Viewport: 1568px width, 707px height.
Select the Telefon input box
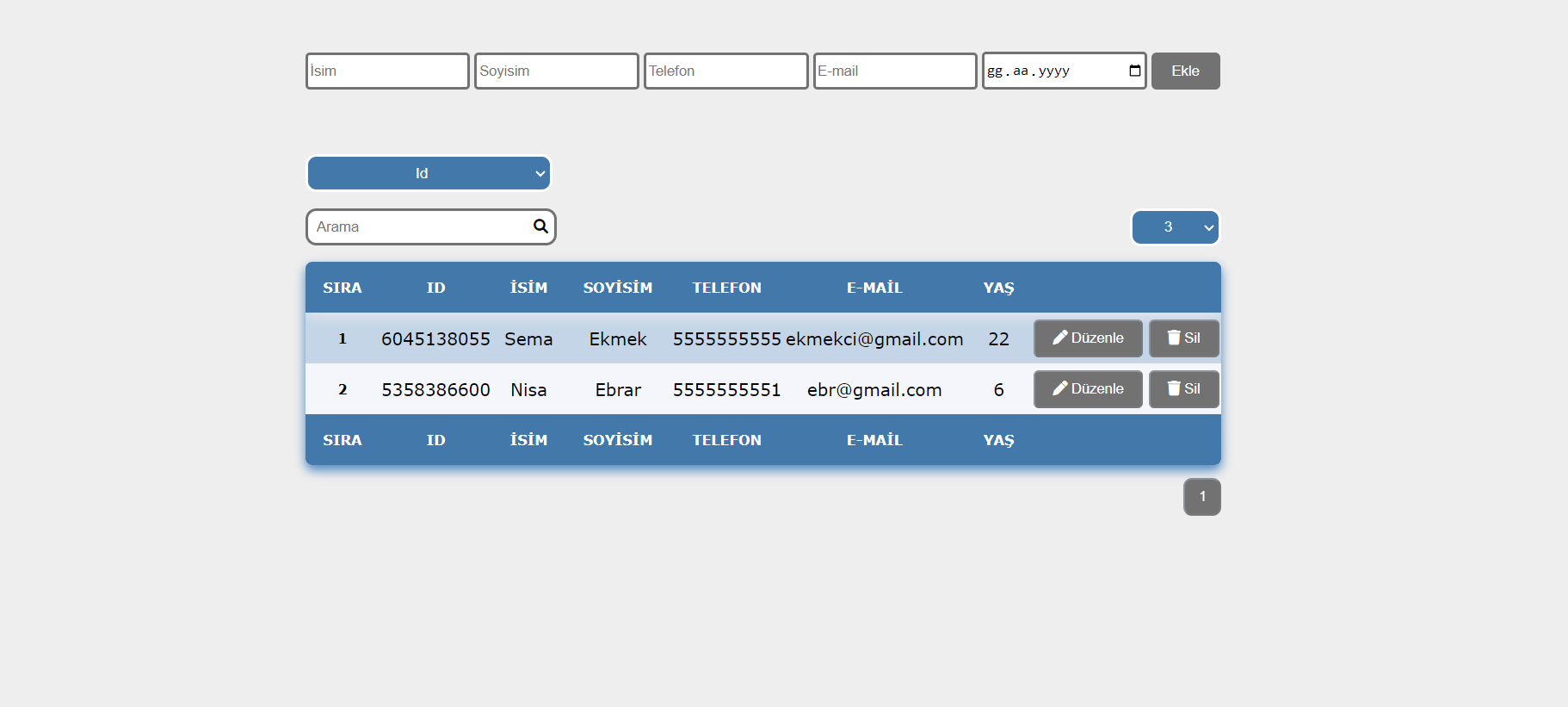coord(725,71)
